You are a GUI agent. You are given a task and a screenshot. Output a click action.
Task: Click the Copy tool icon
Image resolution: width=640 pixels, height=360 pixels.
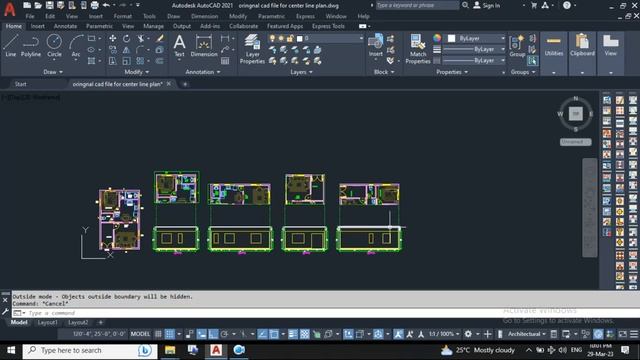113,50
